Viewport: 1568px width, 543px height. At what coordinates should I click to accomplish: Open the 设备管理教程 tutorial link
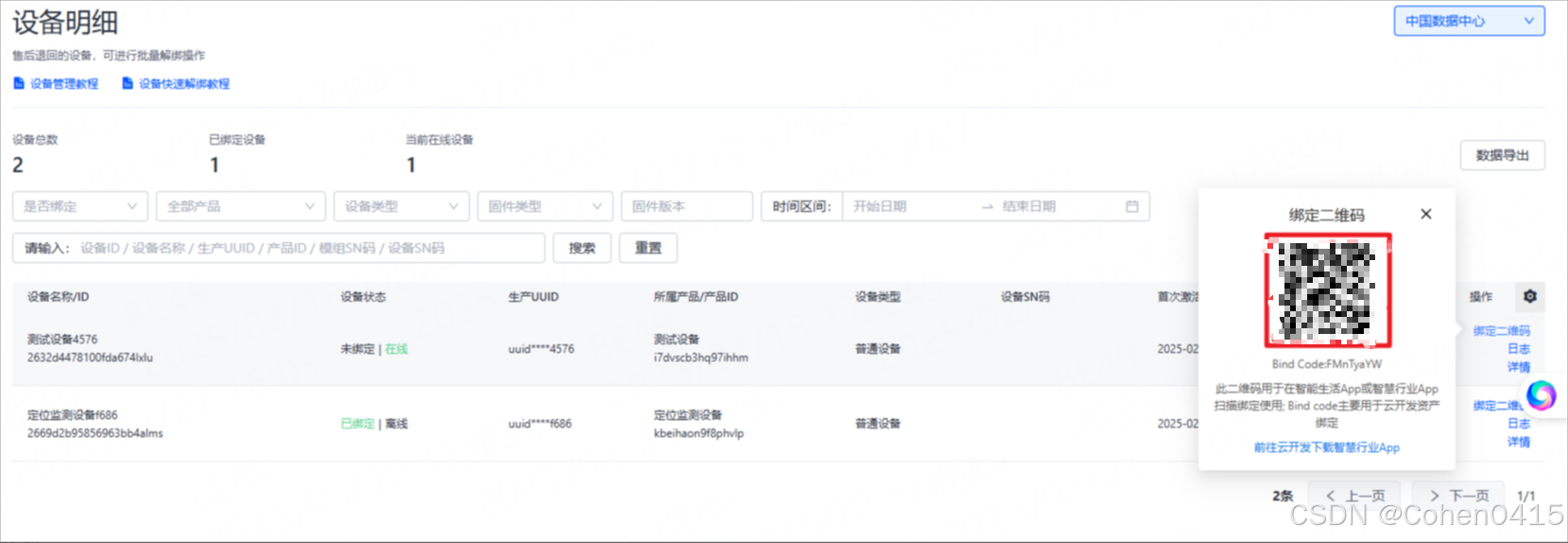64,84
